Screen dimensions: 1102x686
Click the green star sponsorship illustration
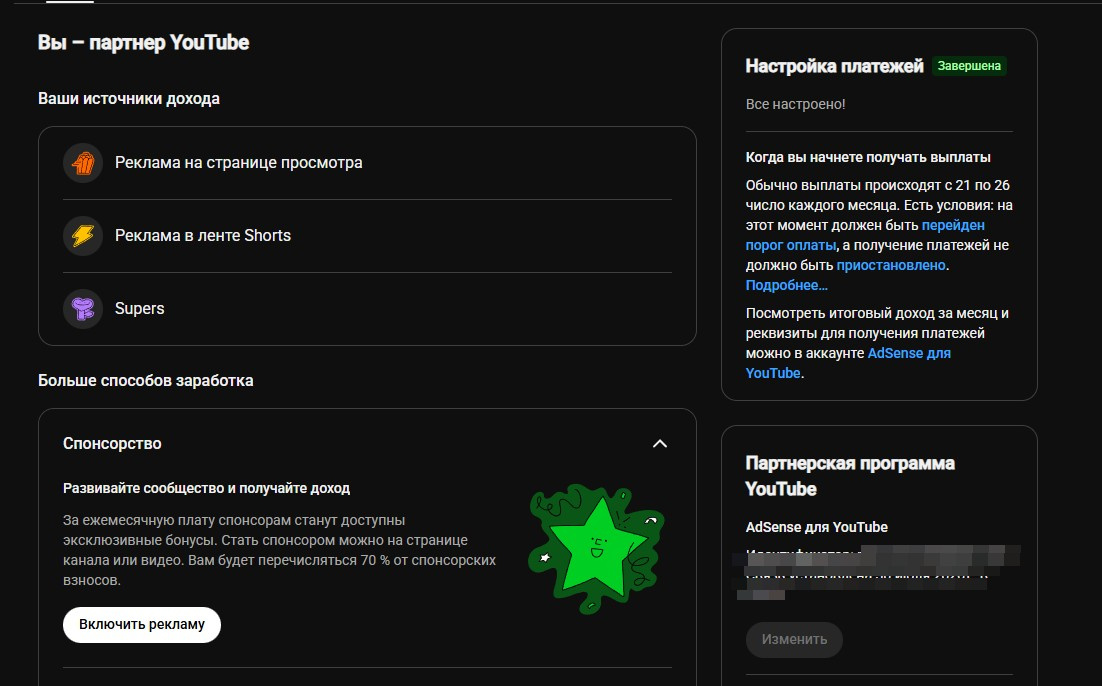pos(596,548)
